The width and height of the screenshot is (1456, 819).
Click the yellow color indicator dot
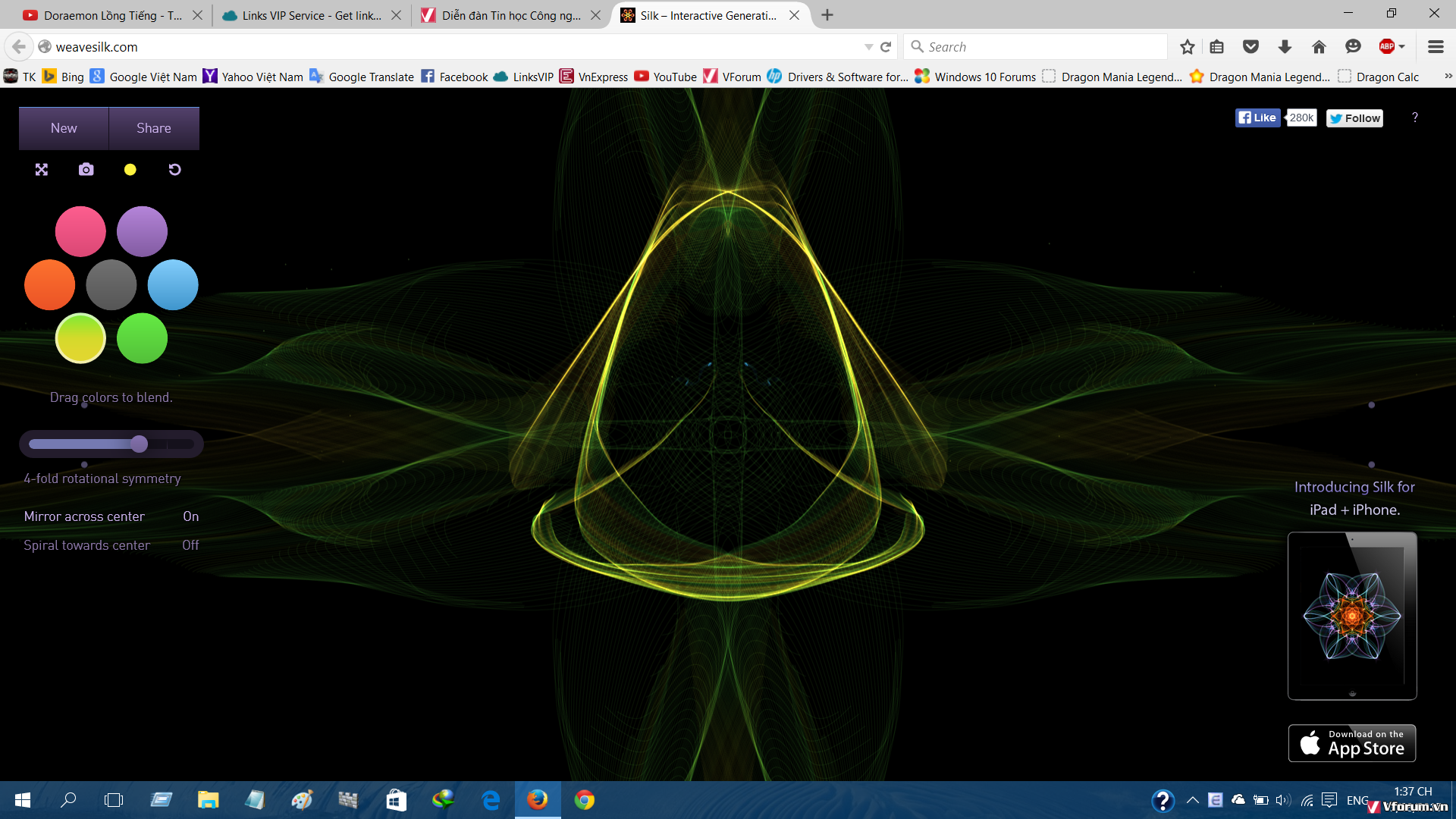[x=130, y=170]
